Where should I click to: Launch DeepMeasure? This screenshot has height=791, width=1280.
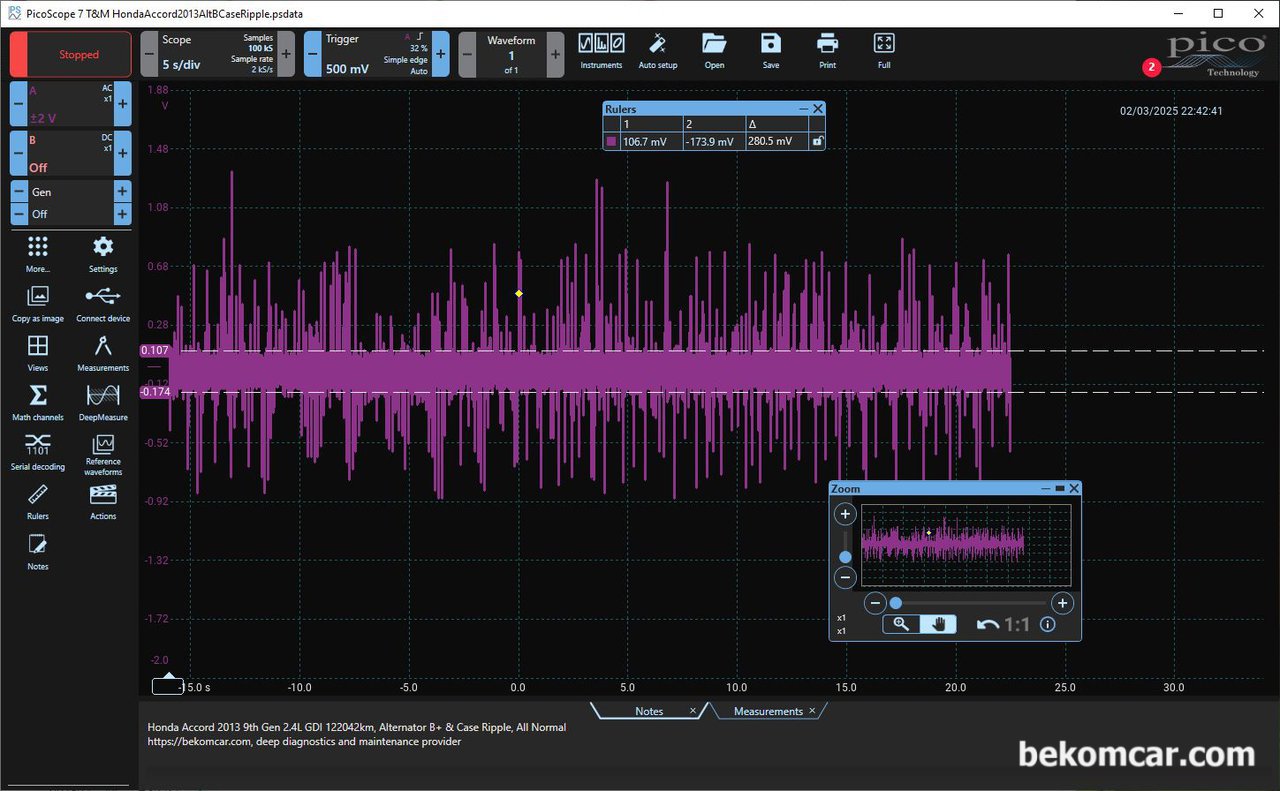tap(103, 403)
